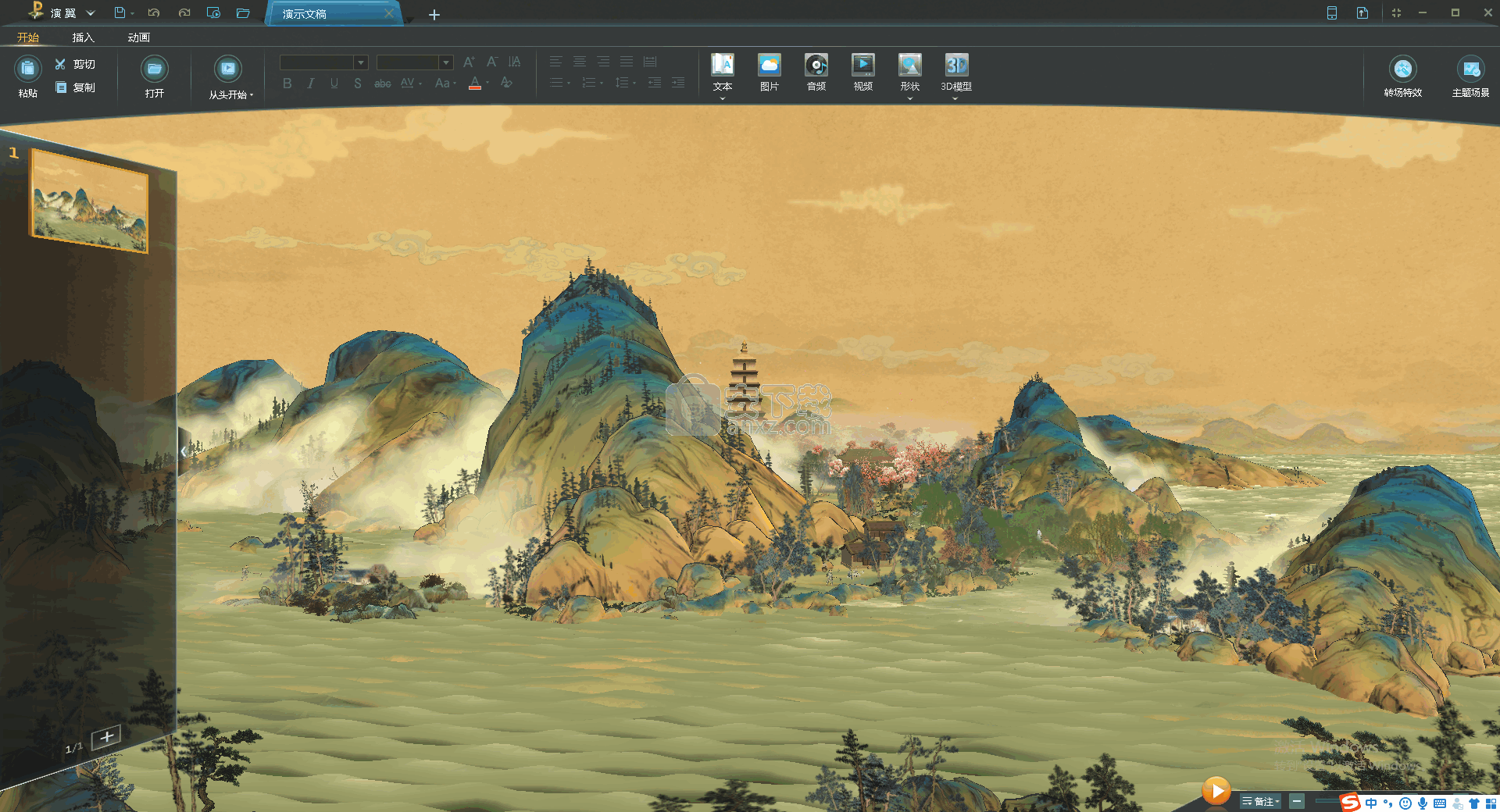Open Transition effects (转场特效)

point(1403,77)
